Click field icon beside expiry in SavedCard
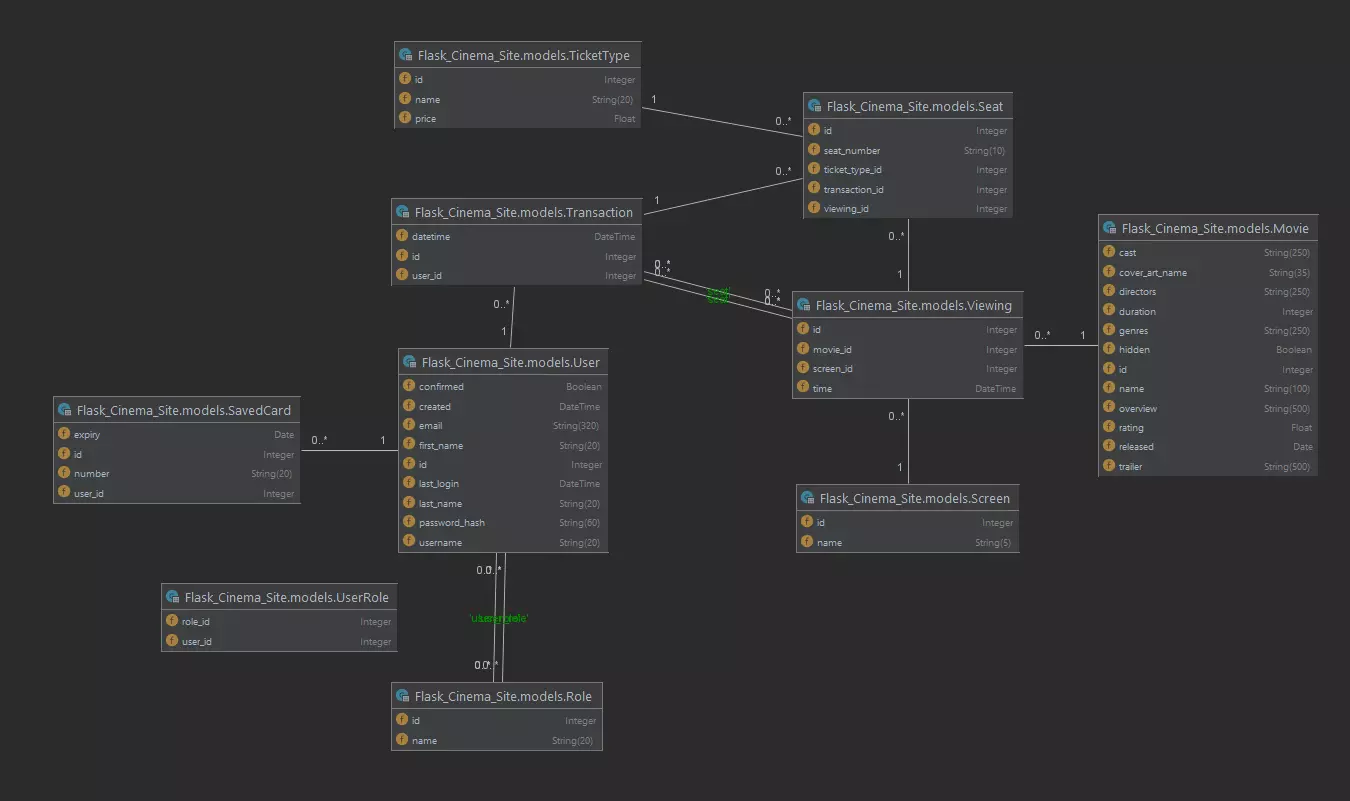The image size is (1350, 801). coord(64,434)
